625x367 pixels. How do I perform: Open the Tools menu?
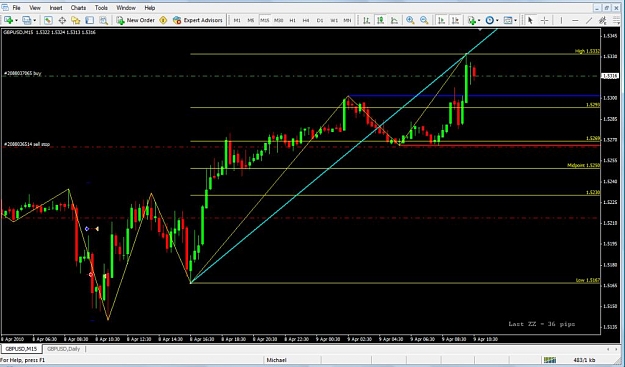[x=101, y=8]
